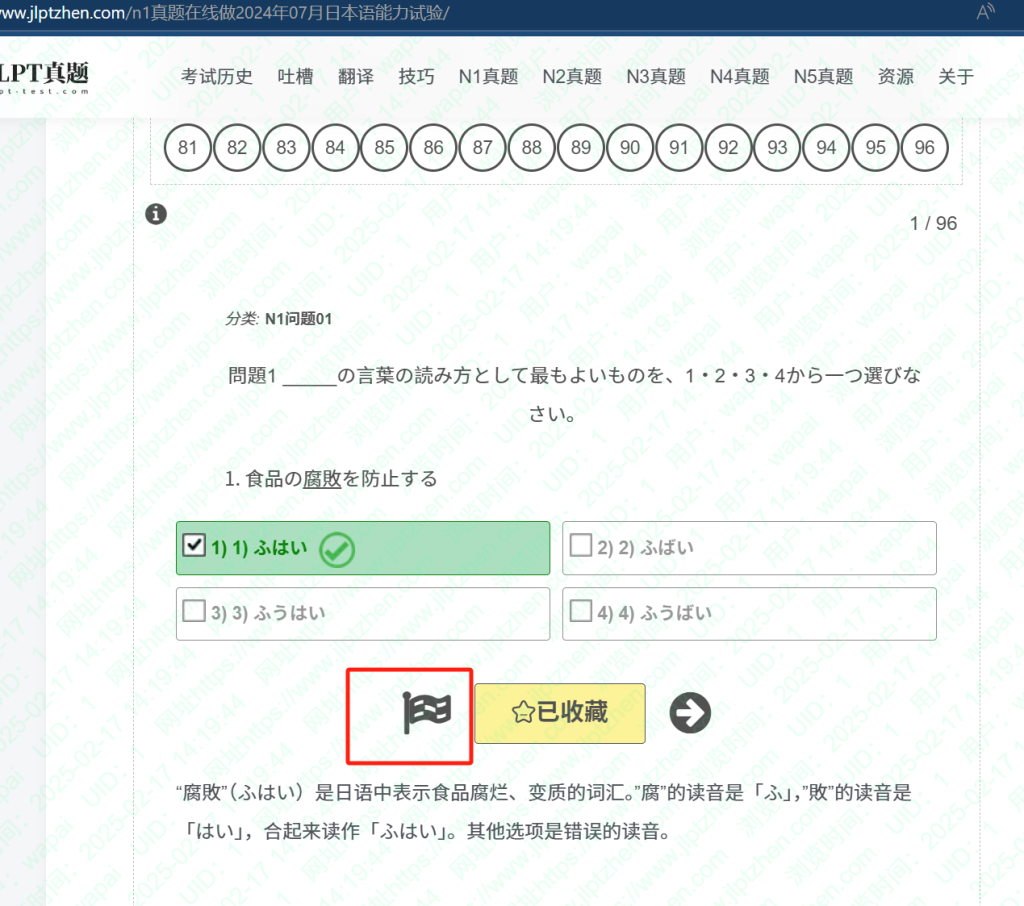Viewport: 1024px width, 906px height.
Task: Open the N3真题 menu
Action: (x=656, y=76)
